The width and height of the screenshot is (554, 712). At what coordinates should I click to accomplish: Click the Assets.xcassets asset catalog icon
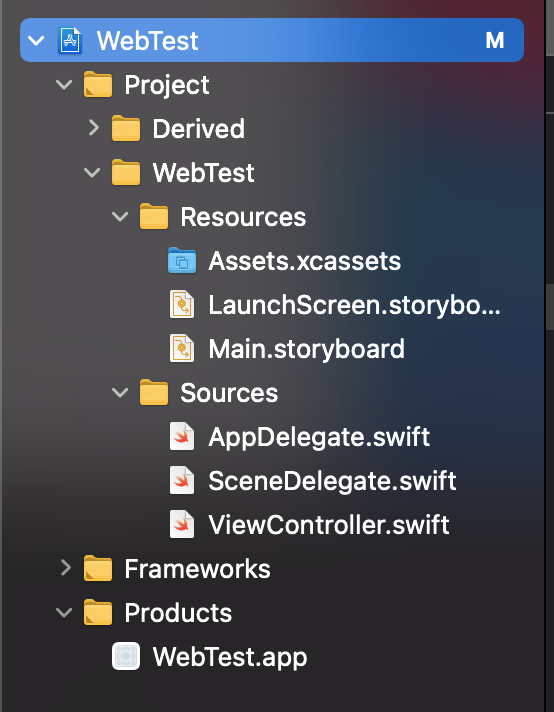pyautogui.click(x=182, y=261)
